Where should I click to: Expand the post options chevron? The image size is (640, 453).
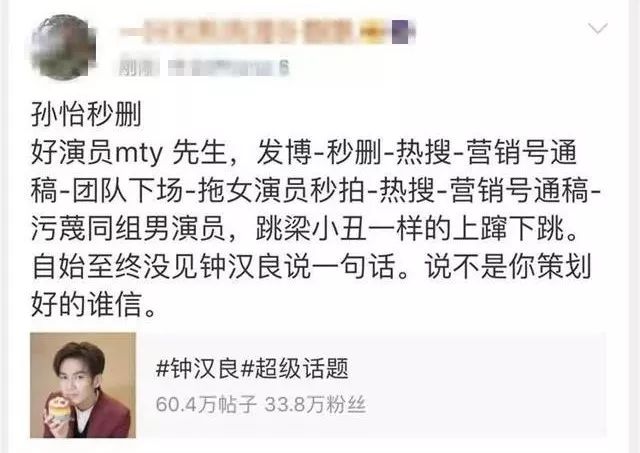(598, 28)
